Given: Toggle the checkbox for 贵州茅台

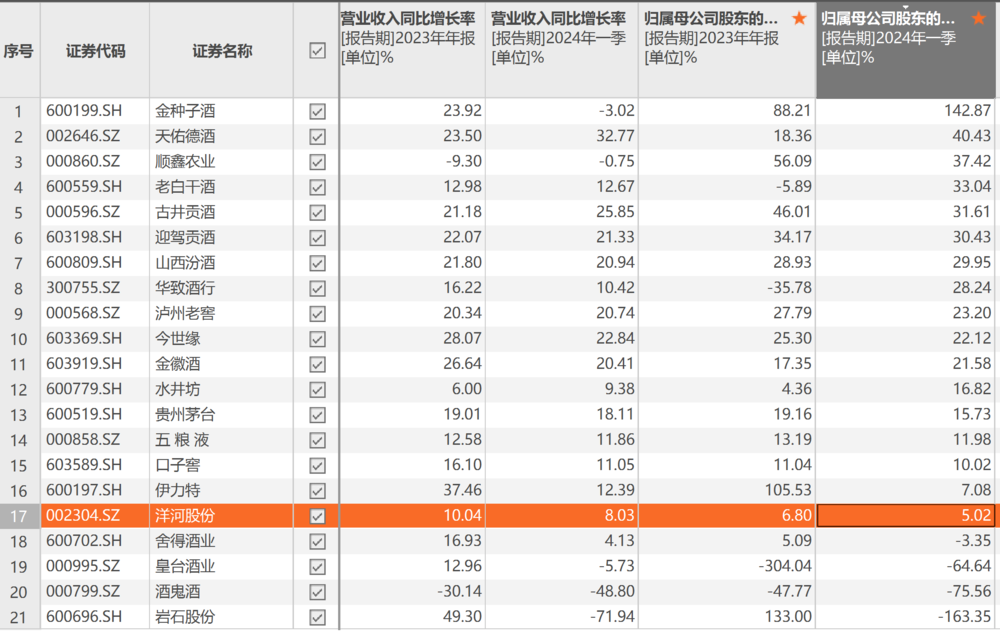Looking at the screenshot, I should tap(317, 415).
